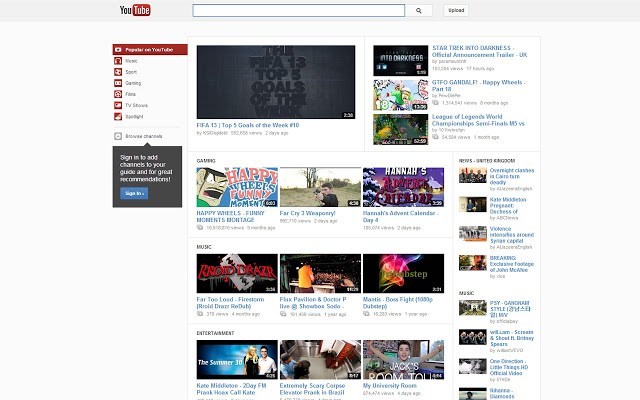
Task: Click Hannah's Advent Calendar Day 4 title
Action: [401, 217]
